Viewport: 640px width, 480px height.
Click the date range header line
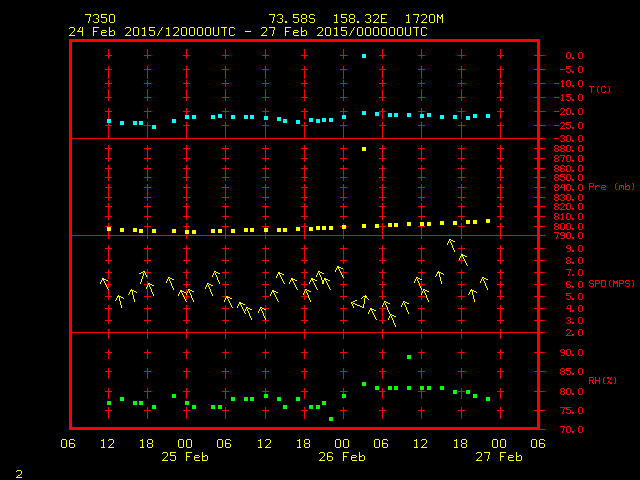[248, 32]
